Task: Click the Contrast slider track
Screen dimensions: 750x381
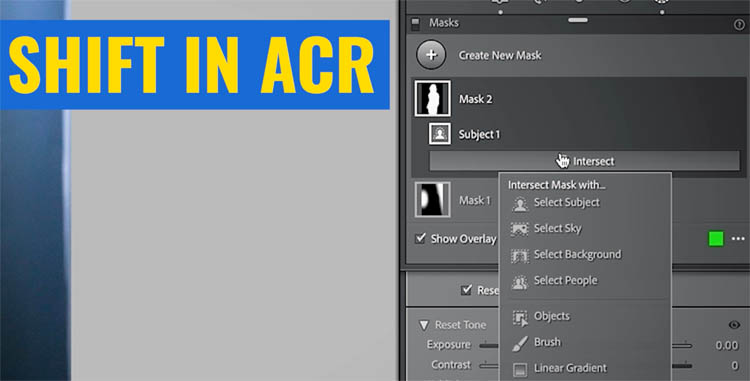Action: [586, 366]
